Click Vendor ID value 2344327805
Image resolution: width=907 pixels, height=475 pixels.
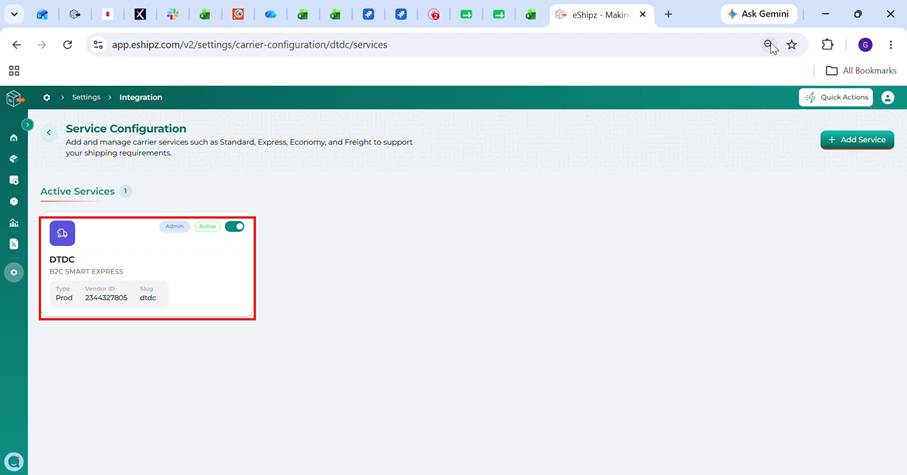tap(106, 298)
